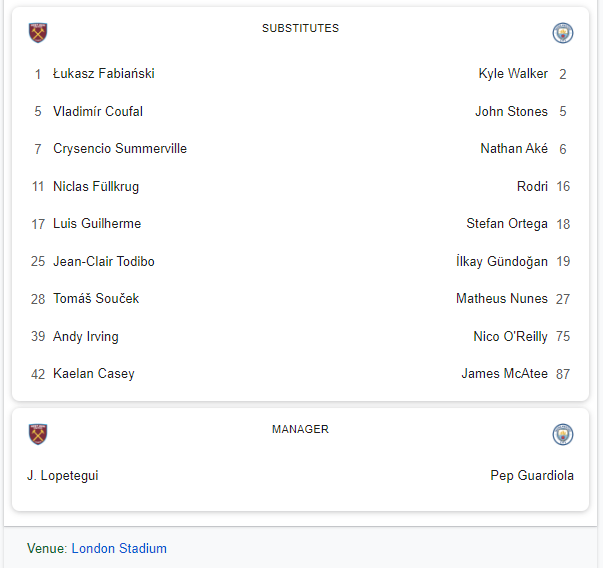Click Manchester City crest in Manager section
Viewport: 603px width, 568px height.
tap(563, 434)
